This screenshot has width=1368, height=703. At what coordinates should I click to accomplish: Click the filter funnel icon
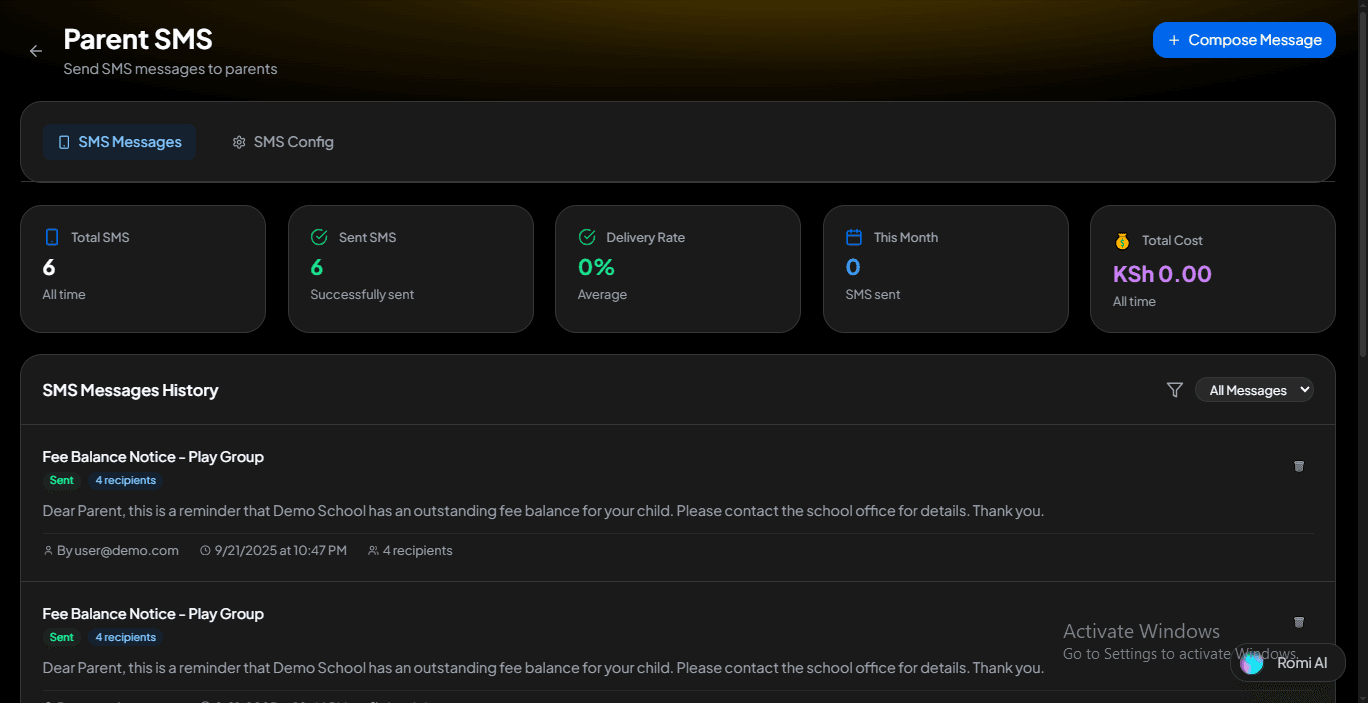tap(1175, 390)
